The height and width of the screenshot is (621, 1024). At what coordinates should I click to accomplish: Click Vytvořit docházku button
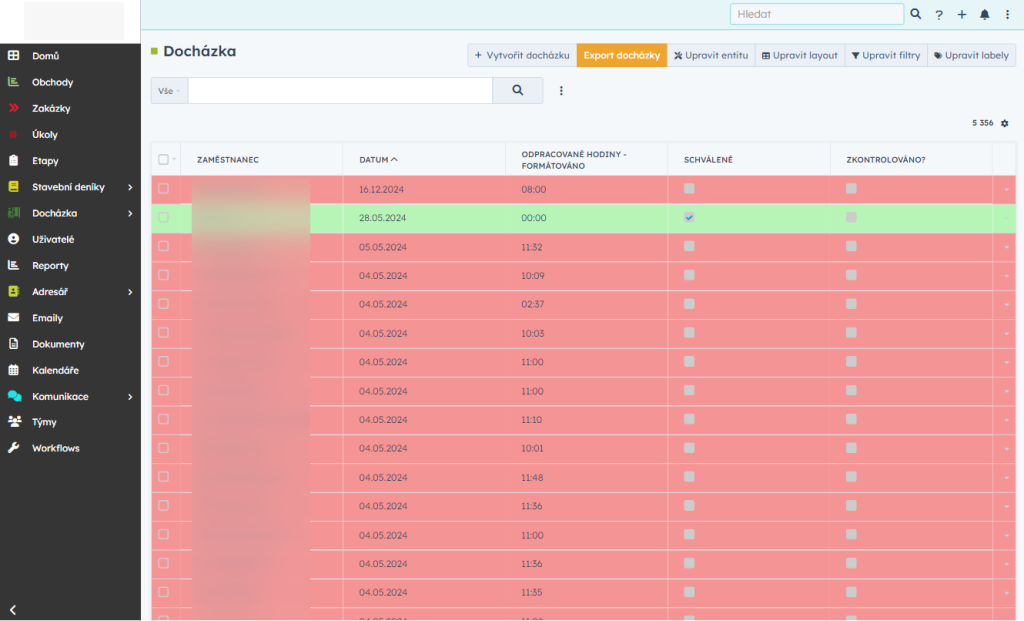click(521, 55)
